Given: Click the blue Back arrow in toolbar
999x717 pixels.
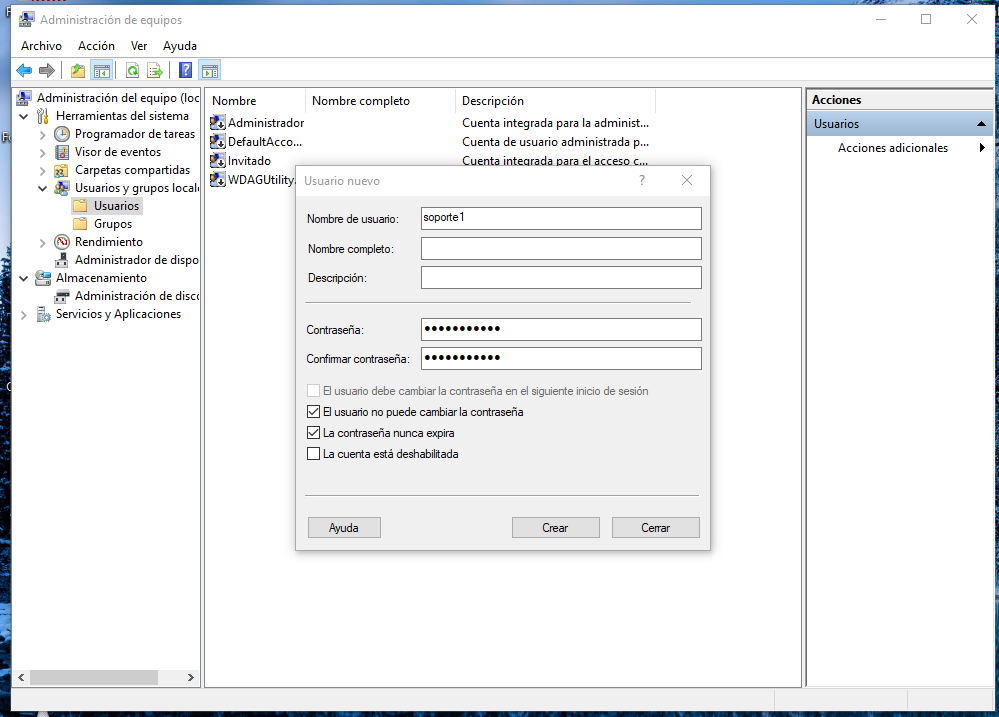Looking at the screenshot, I should click(24, 70).
